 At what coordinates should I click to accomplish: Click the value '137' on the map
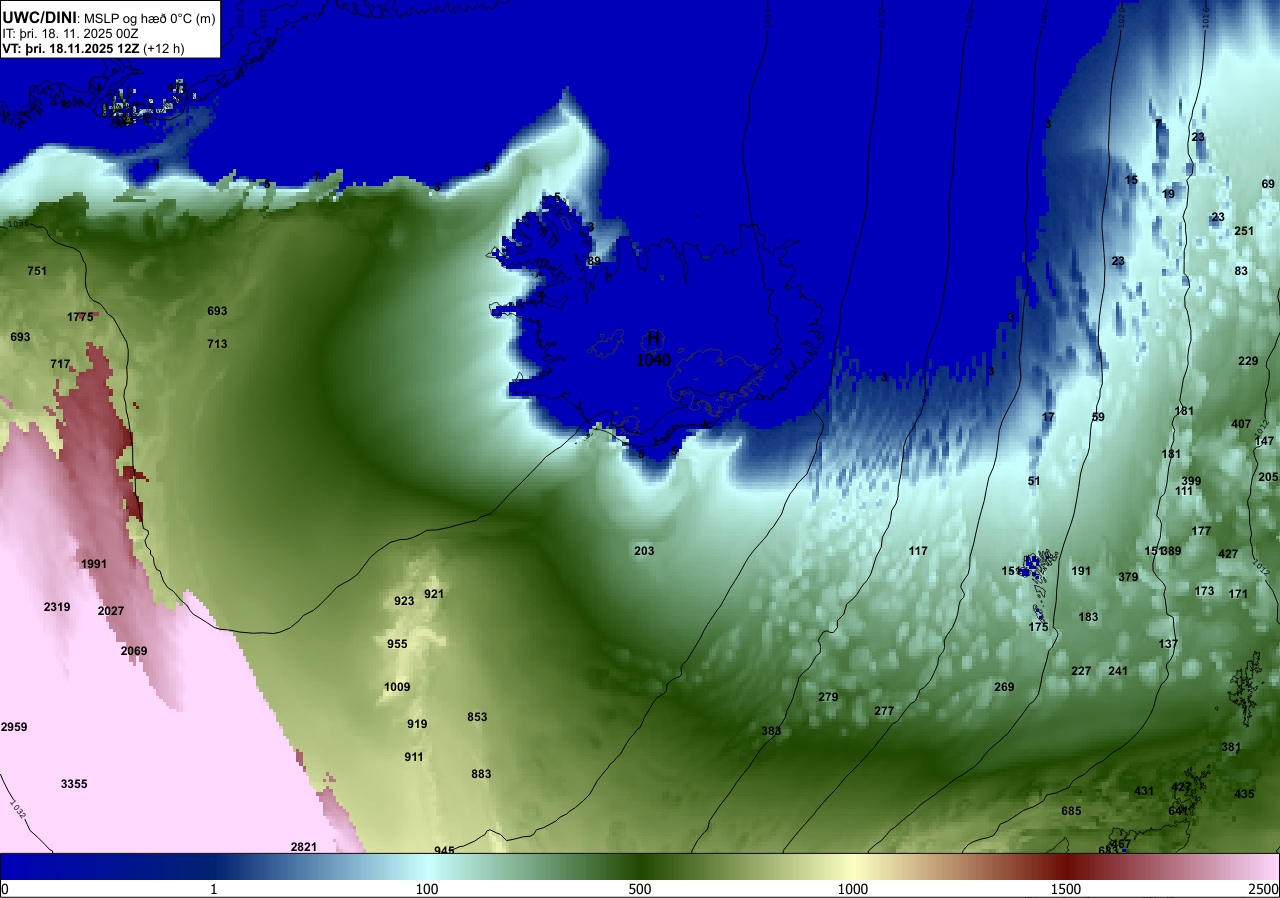(1168, 644)
